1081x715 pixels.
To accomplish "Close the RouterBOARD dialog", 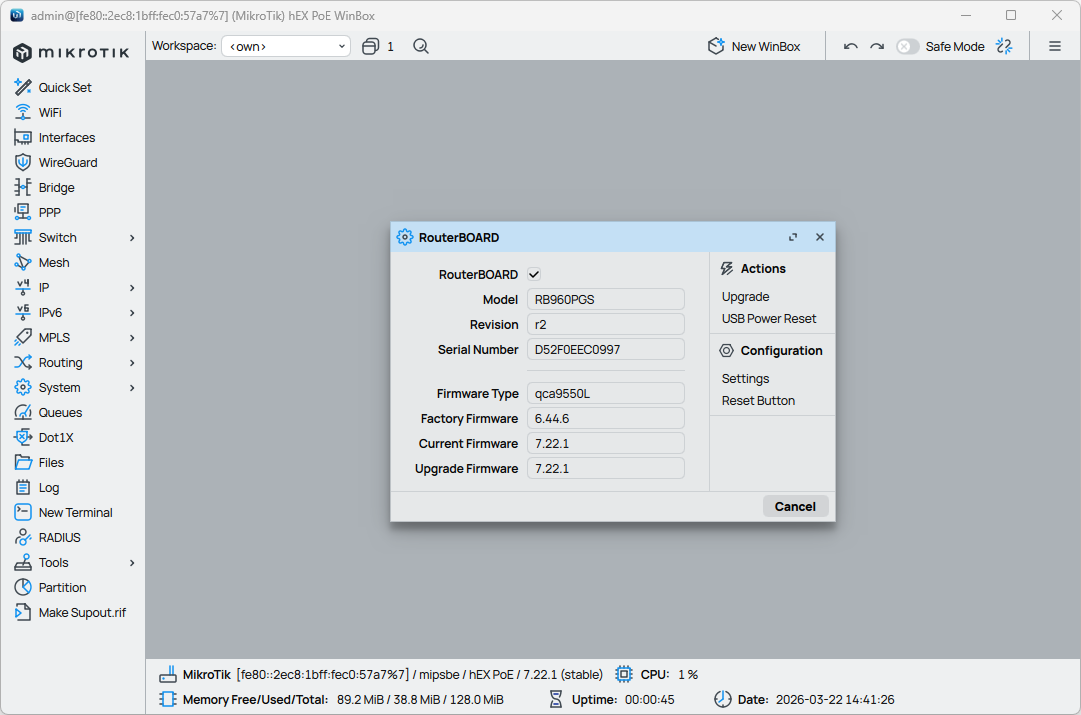I will tap(820, 237).
